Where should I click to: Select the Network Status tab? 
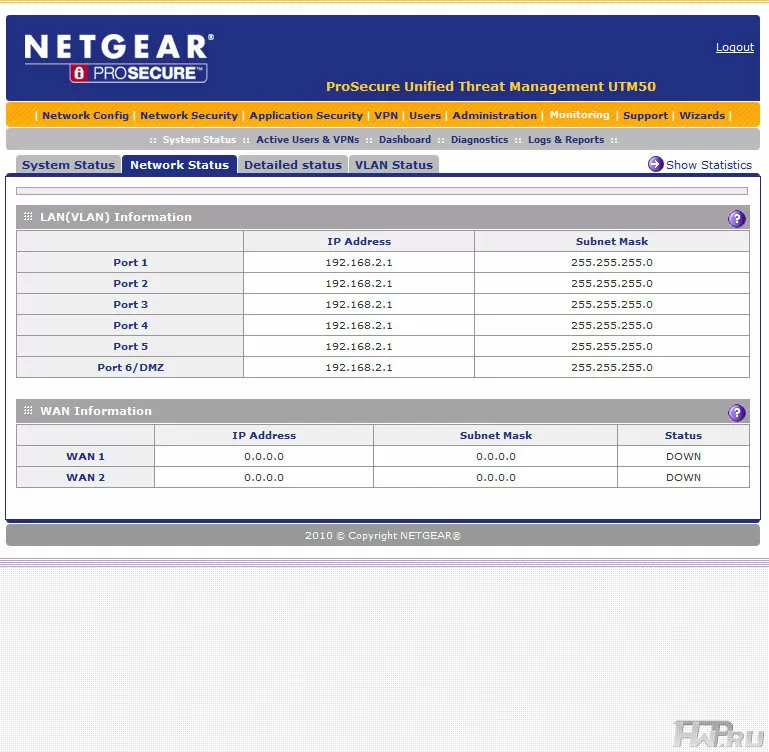point(179,165)
